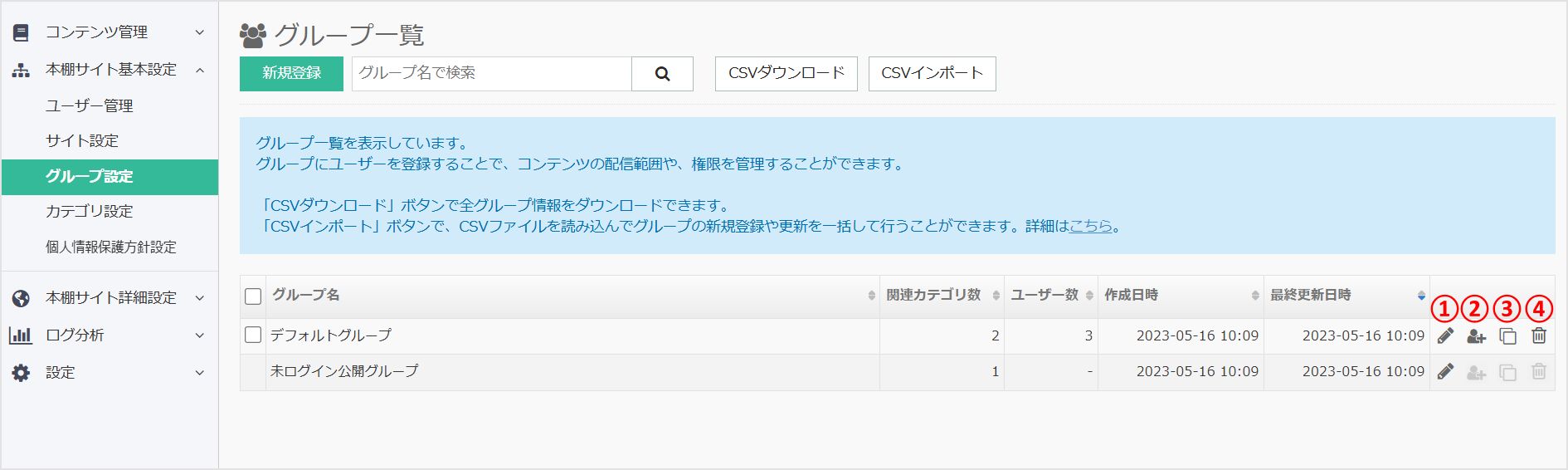Image resolution: width=1568 pixels, height=470 pixels.
Task: Open カテゴリ設定 in the sidebar
Action: tap(90, 212)
